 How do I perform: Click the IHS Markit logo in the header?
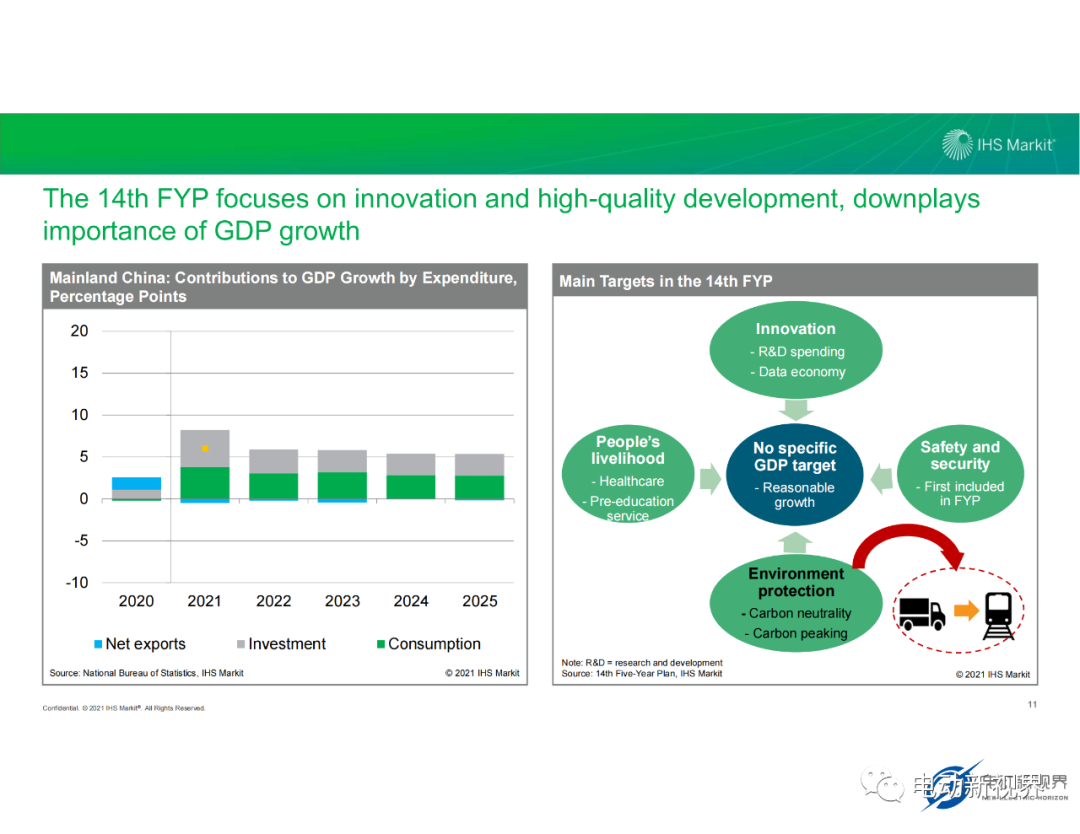[x=998, y=145]
